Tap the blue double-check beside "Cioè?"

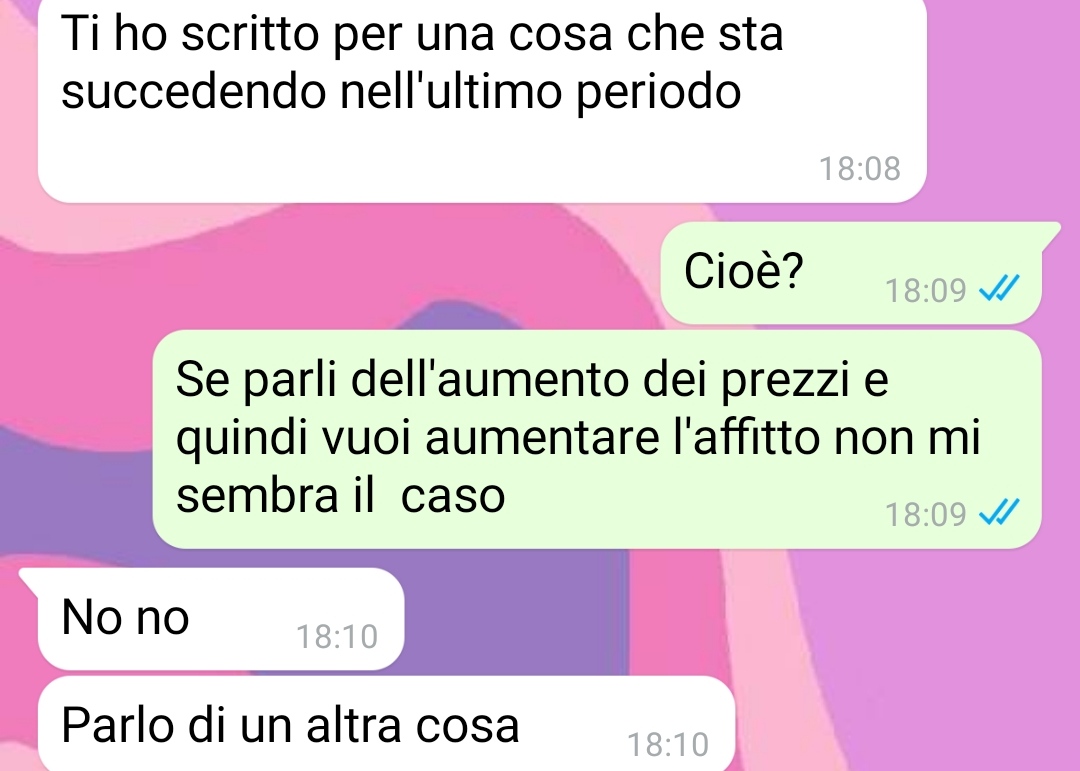(999, 289)
